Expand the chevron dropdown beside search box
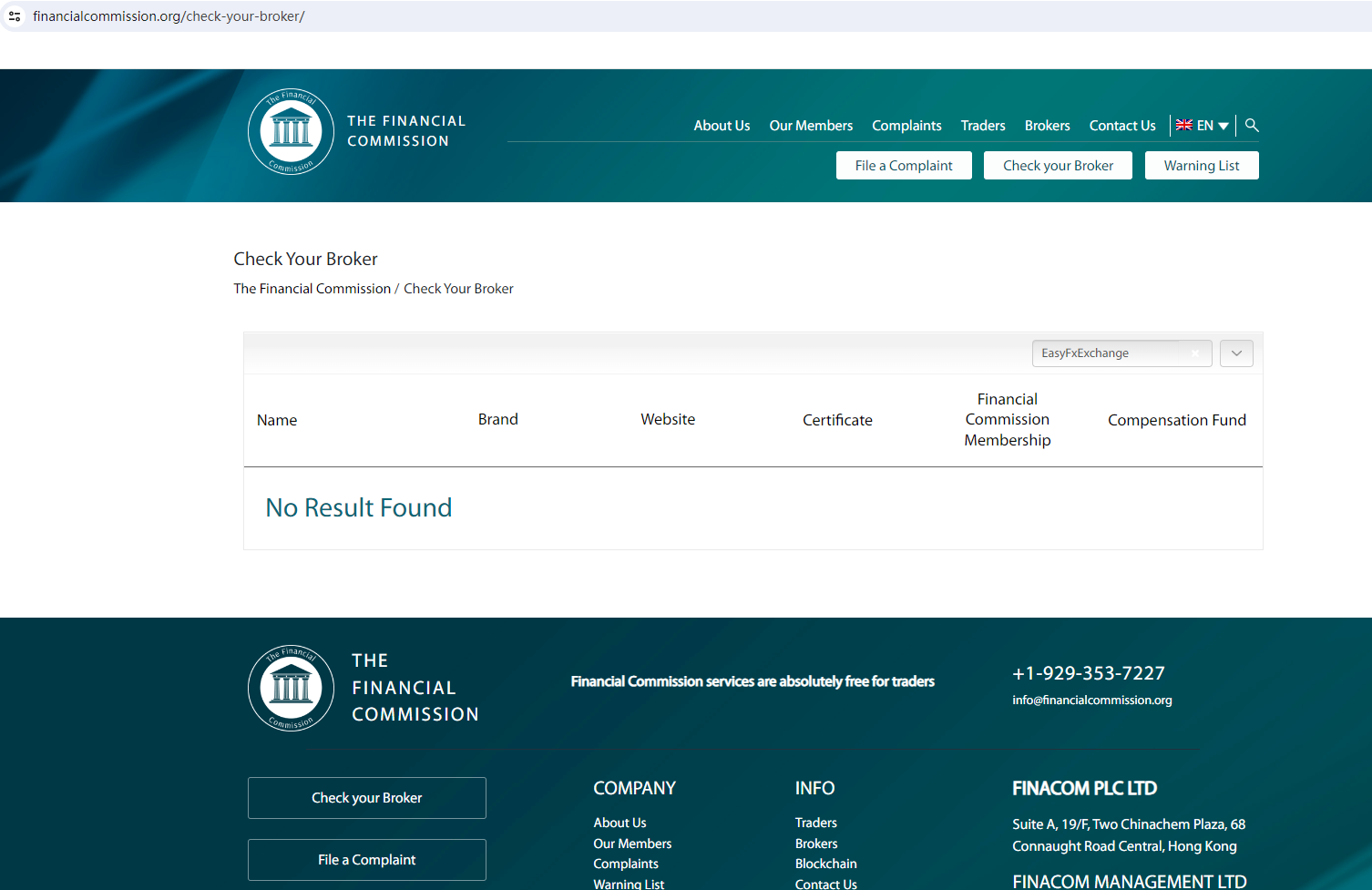 (x=1236, y=353)
